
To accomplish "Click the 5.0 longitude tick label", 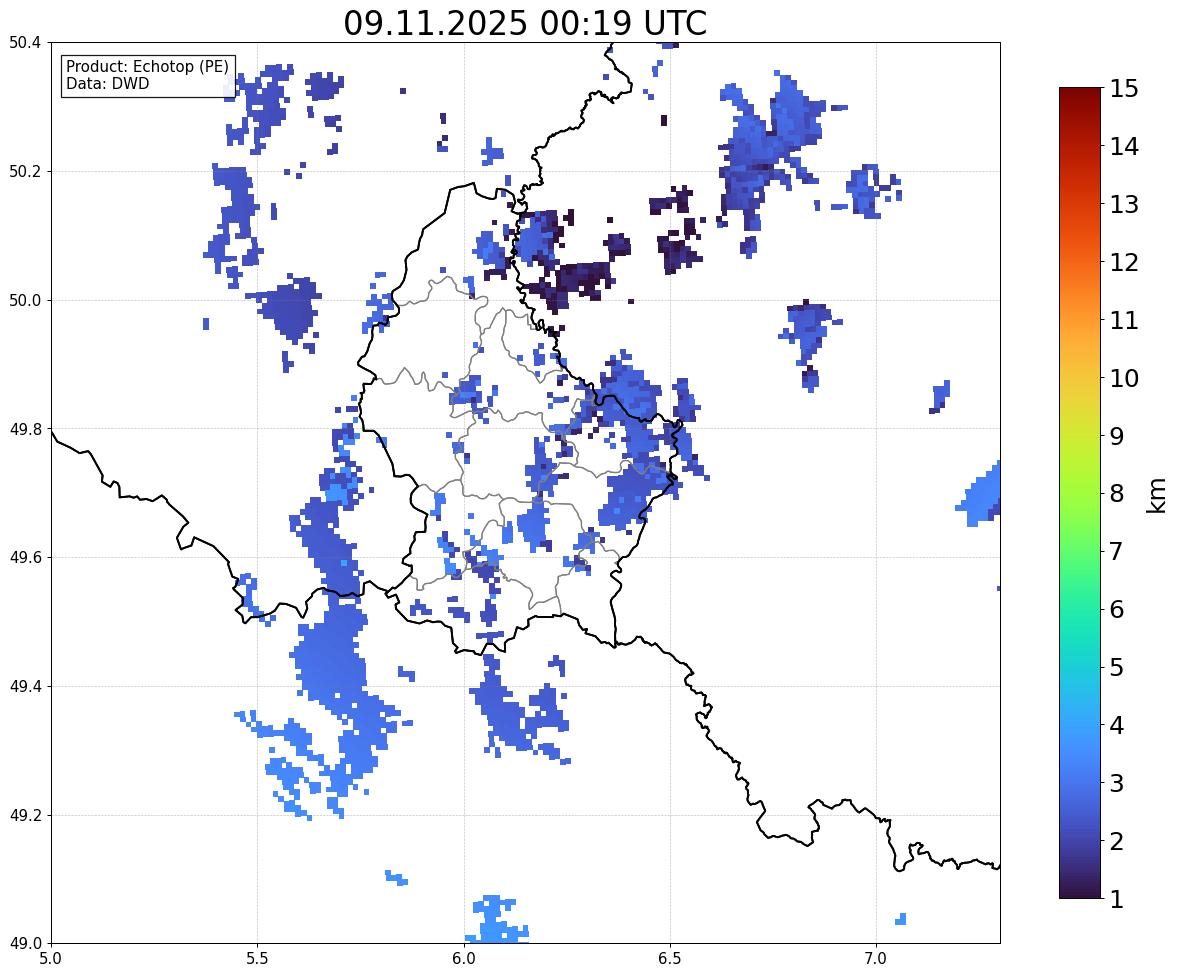I will [51, 959].
